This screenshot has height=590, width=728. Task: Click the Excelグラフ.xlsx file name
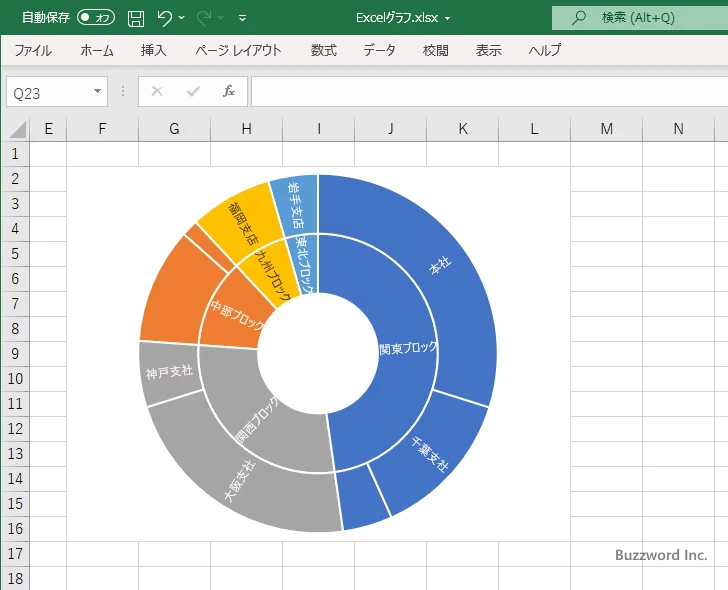click(x=399, y=18)
